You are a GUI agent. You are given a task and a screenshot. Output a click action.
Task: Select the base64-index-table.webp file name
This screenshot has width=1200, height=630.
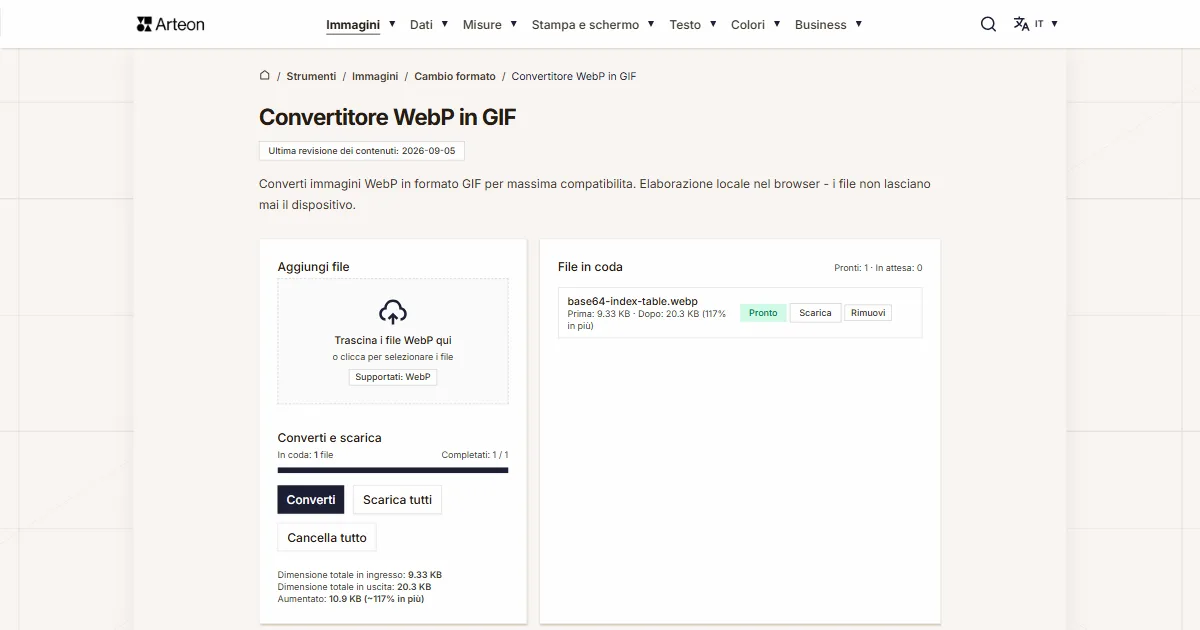point(633,301)
